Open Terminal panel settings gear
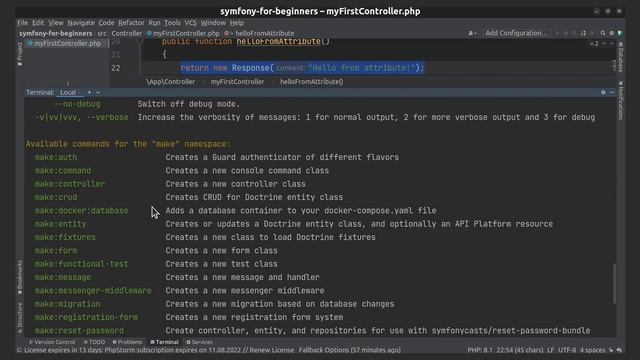The height and width of the screenshot is (360, 640). click(603, 93)
